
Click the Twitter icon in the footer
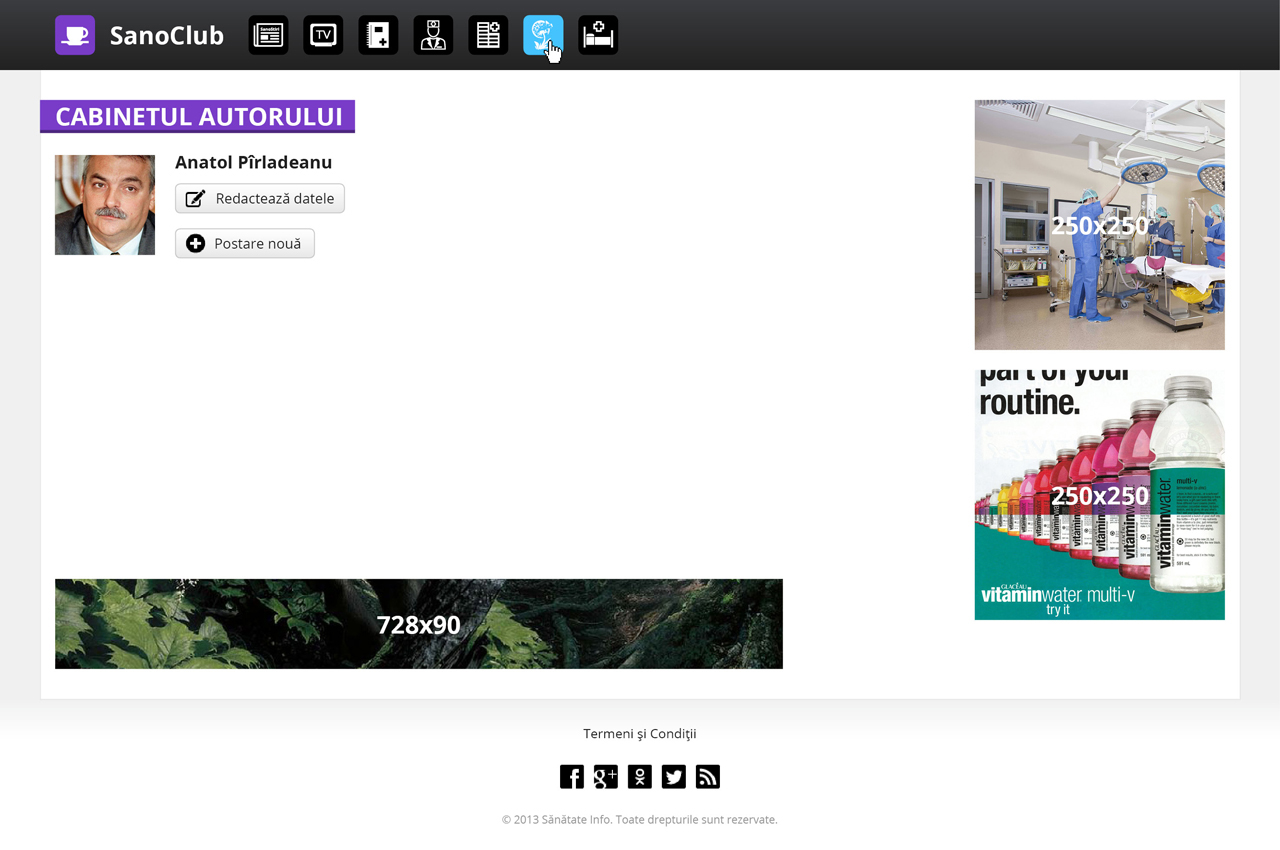click(x=674, y=777)
